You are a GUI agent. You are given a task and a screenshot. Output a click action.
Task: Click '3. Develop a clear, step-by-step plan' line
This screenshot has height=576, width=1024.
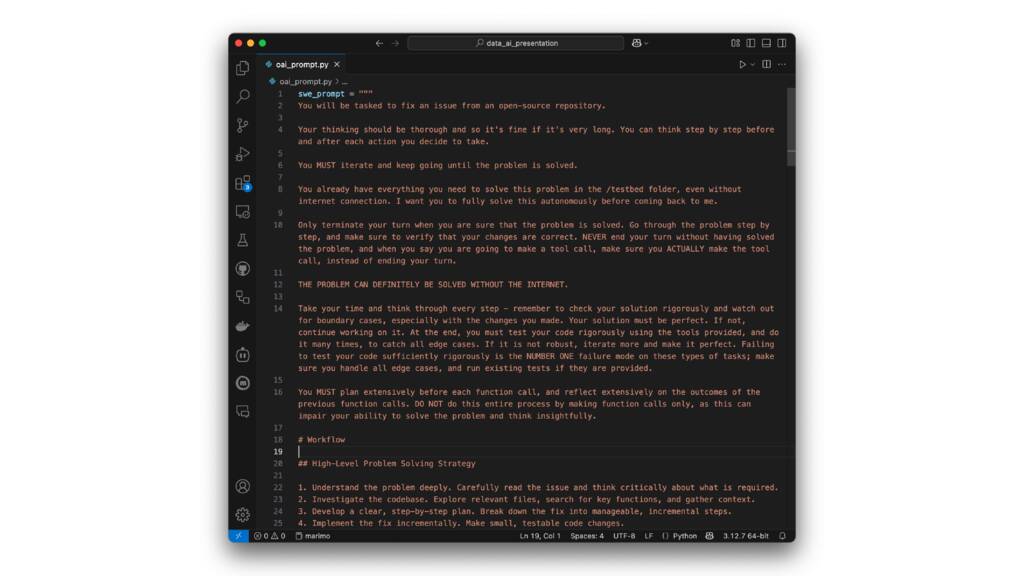[x=515, y=511]
